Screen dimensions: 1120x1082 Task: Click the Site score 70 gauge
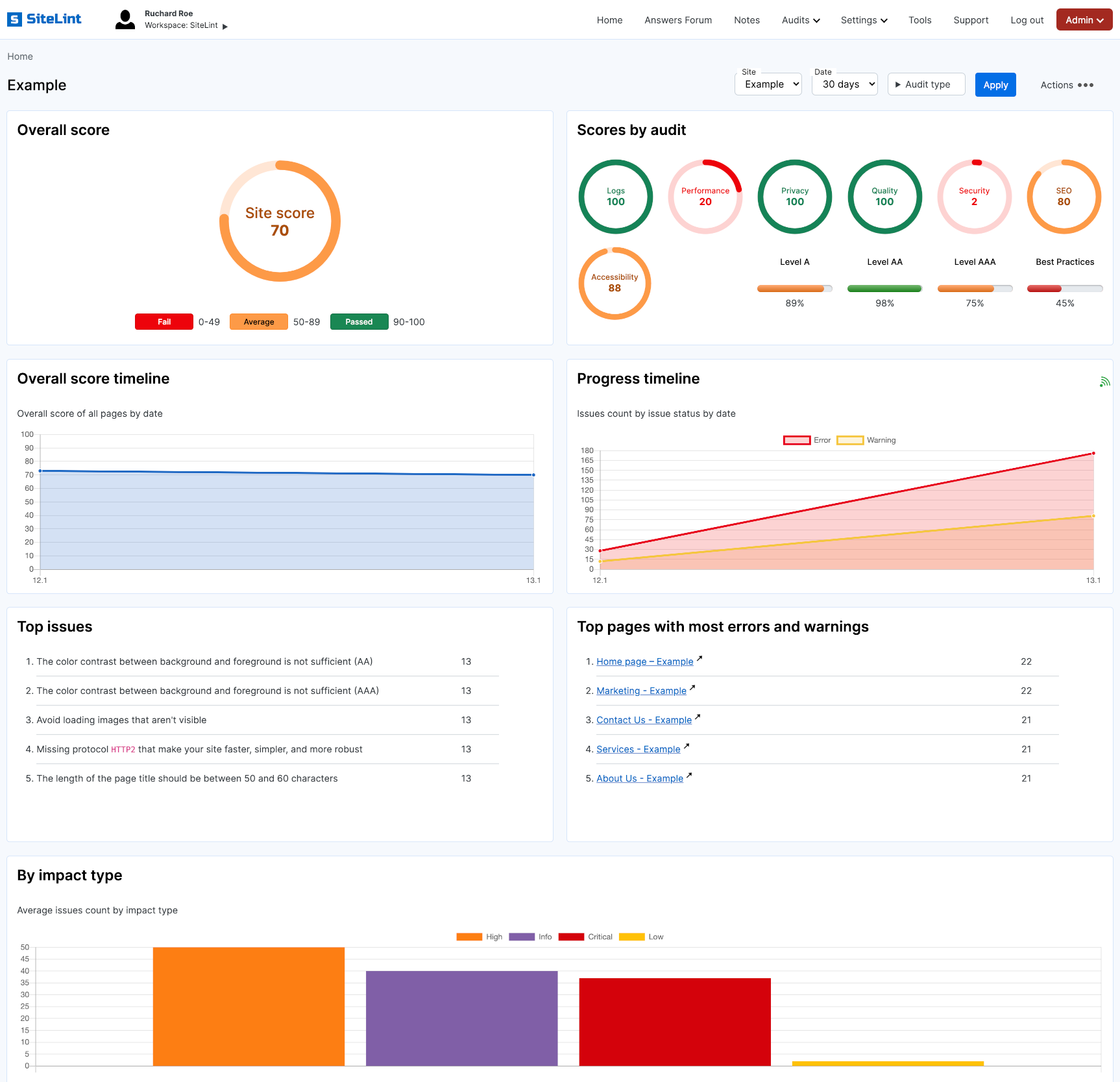point(280,221)
